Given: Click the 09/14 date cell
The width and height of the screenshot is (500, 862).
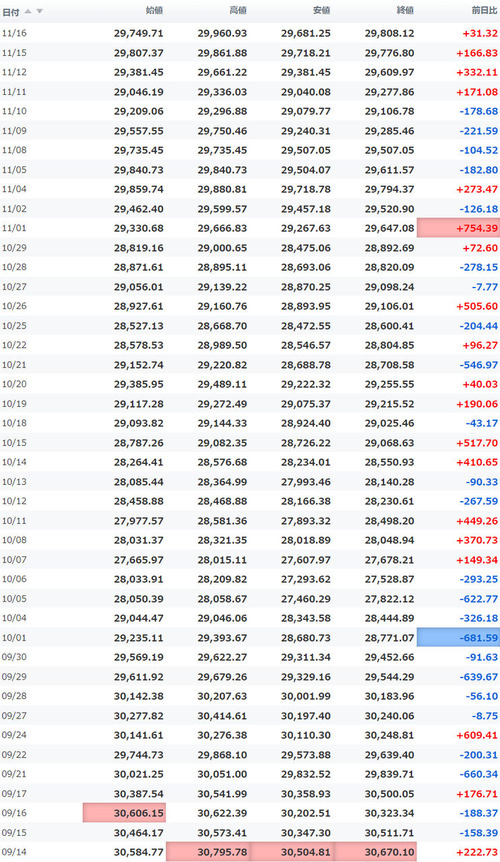Looking at the screenshot, I should point(14,852).
